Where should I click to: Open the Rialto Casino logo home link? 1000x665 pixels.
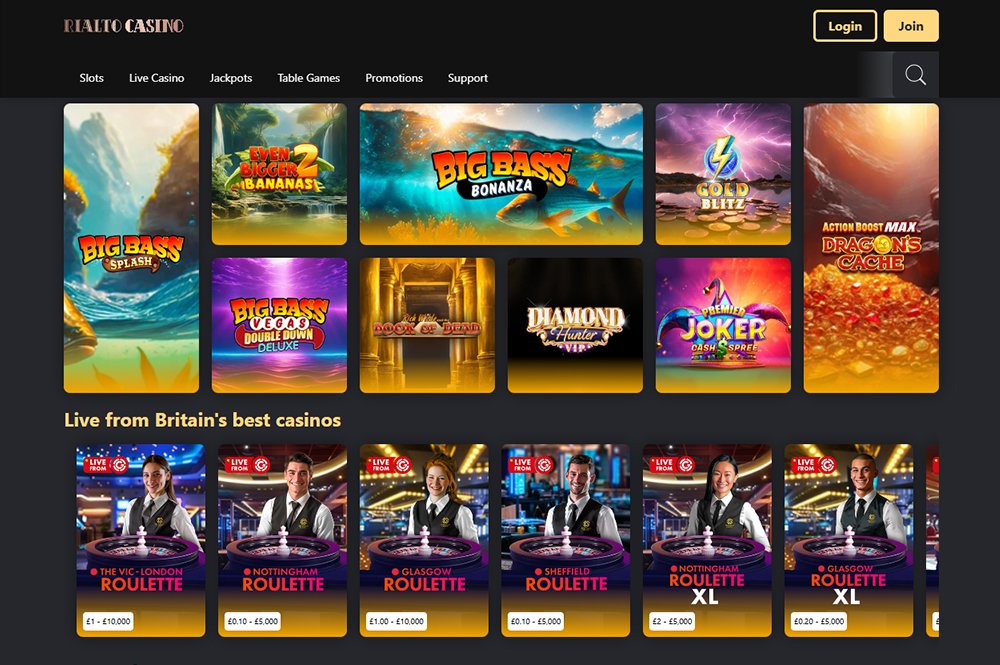[124, 26]
